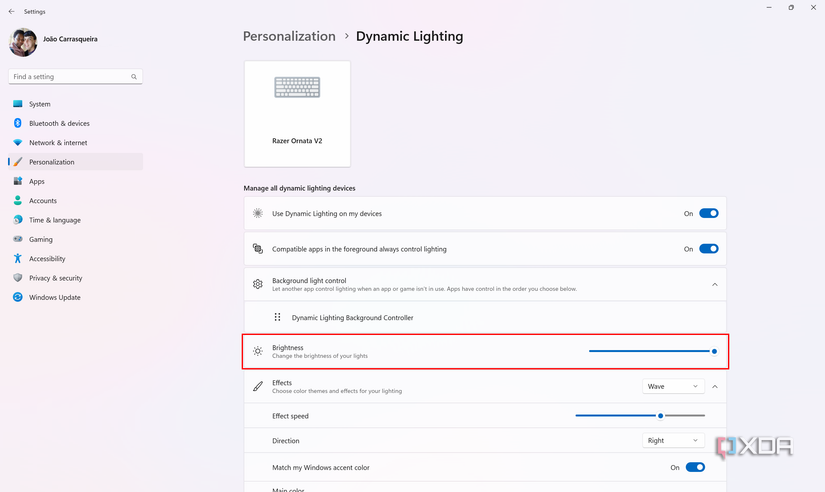Click the Network & internet wifi icon
Viewport: 825px width, 492px height.
pos(18,143)
